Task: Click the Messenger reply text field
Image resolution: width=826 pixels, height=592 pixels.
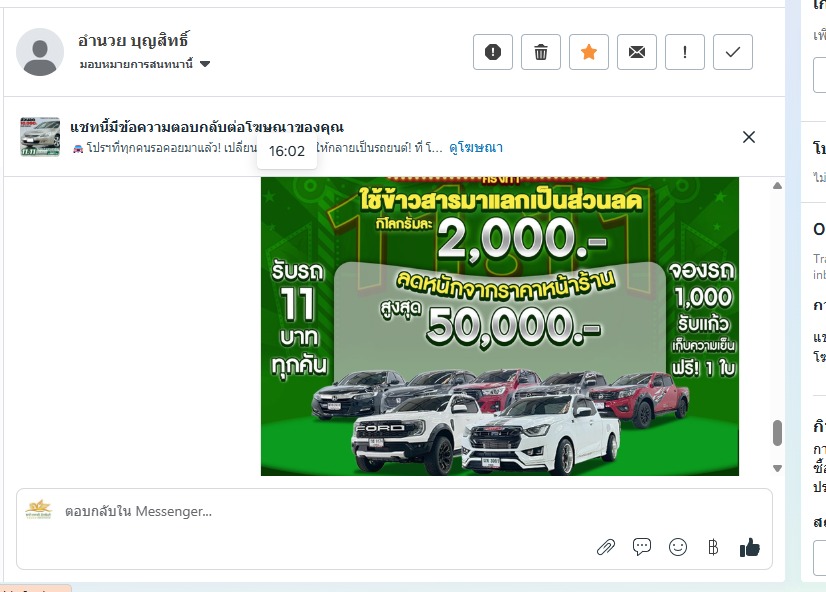Action: click(x=394, y=511)
